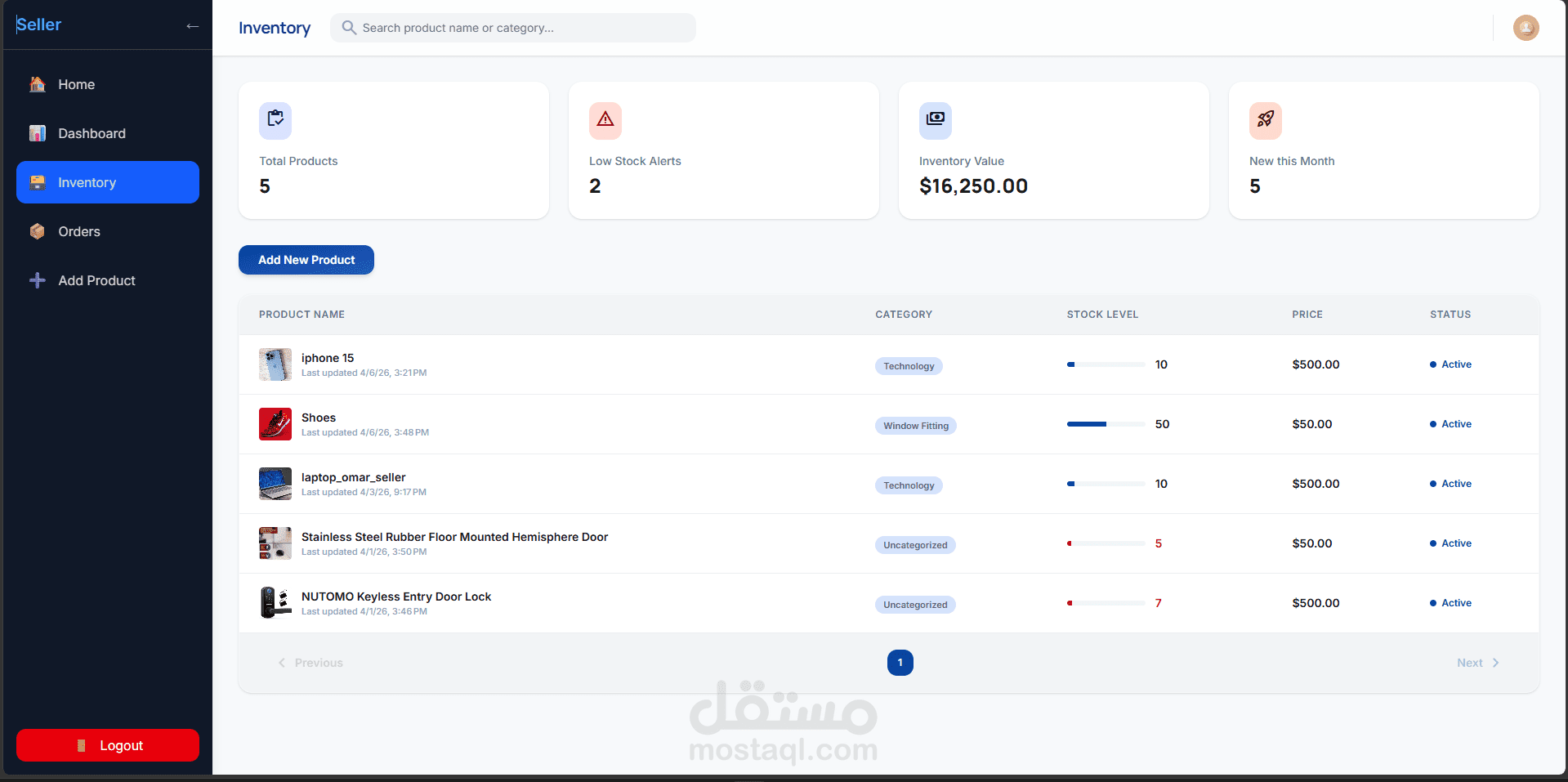Image resolution: width=1568 pixels, height=782 pixels.
Task: Click the laptop_omar_seller product name
Action: pyautogui.click(x=353, y=477)
